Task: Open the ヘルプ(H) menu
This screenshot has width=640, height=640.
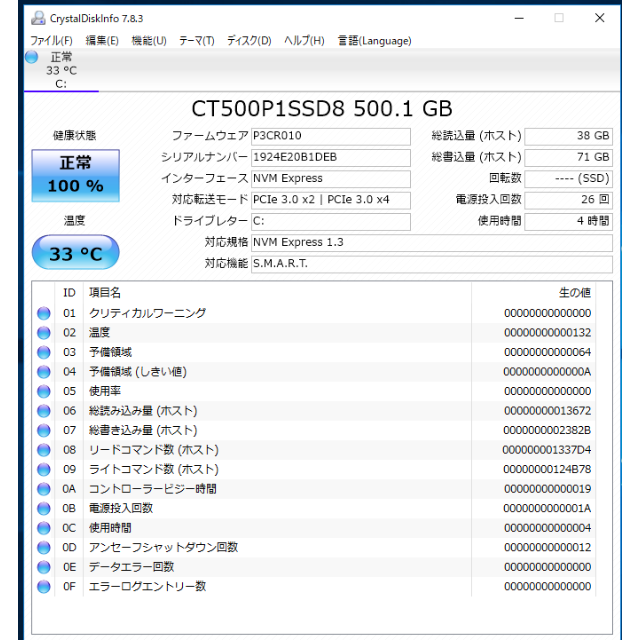Action: pyautogui.click(x=304, y=40)
